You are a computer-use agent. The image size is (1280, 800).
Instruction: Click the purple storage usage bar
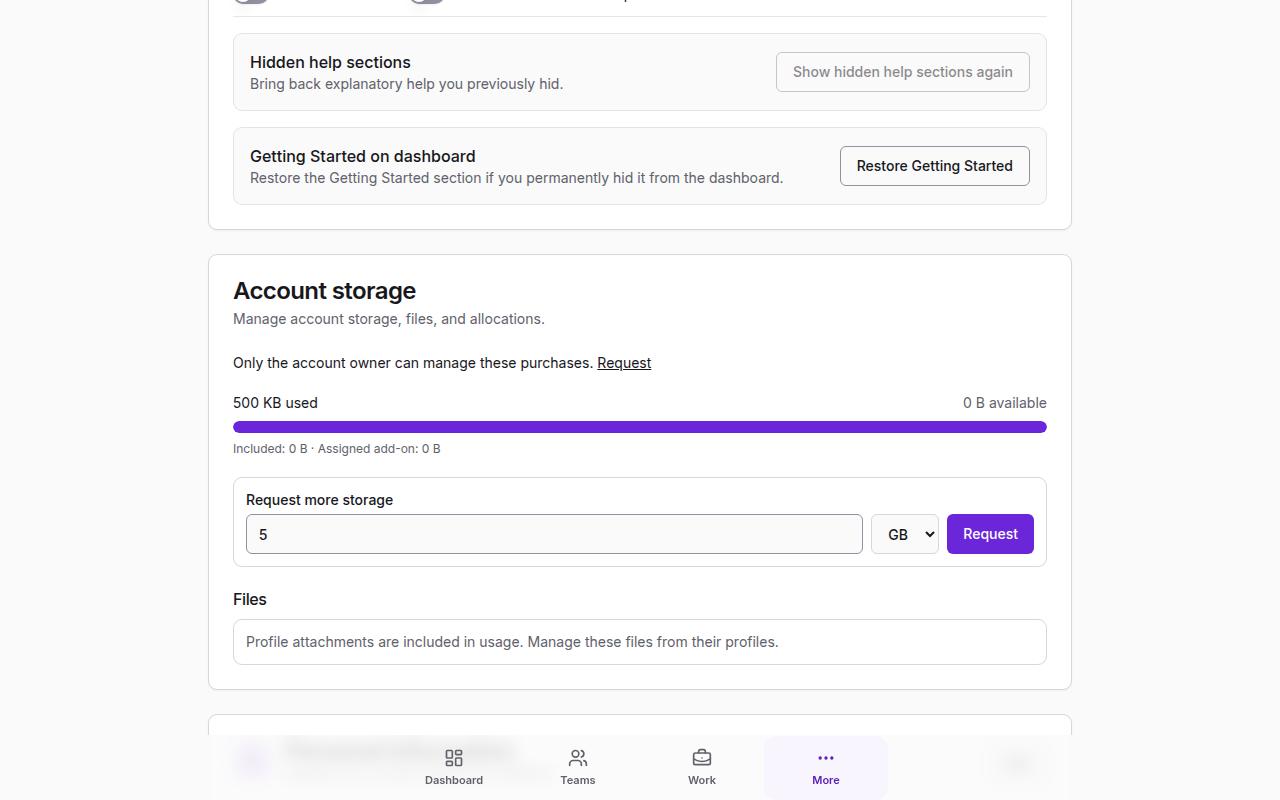pos(640,427)
